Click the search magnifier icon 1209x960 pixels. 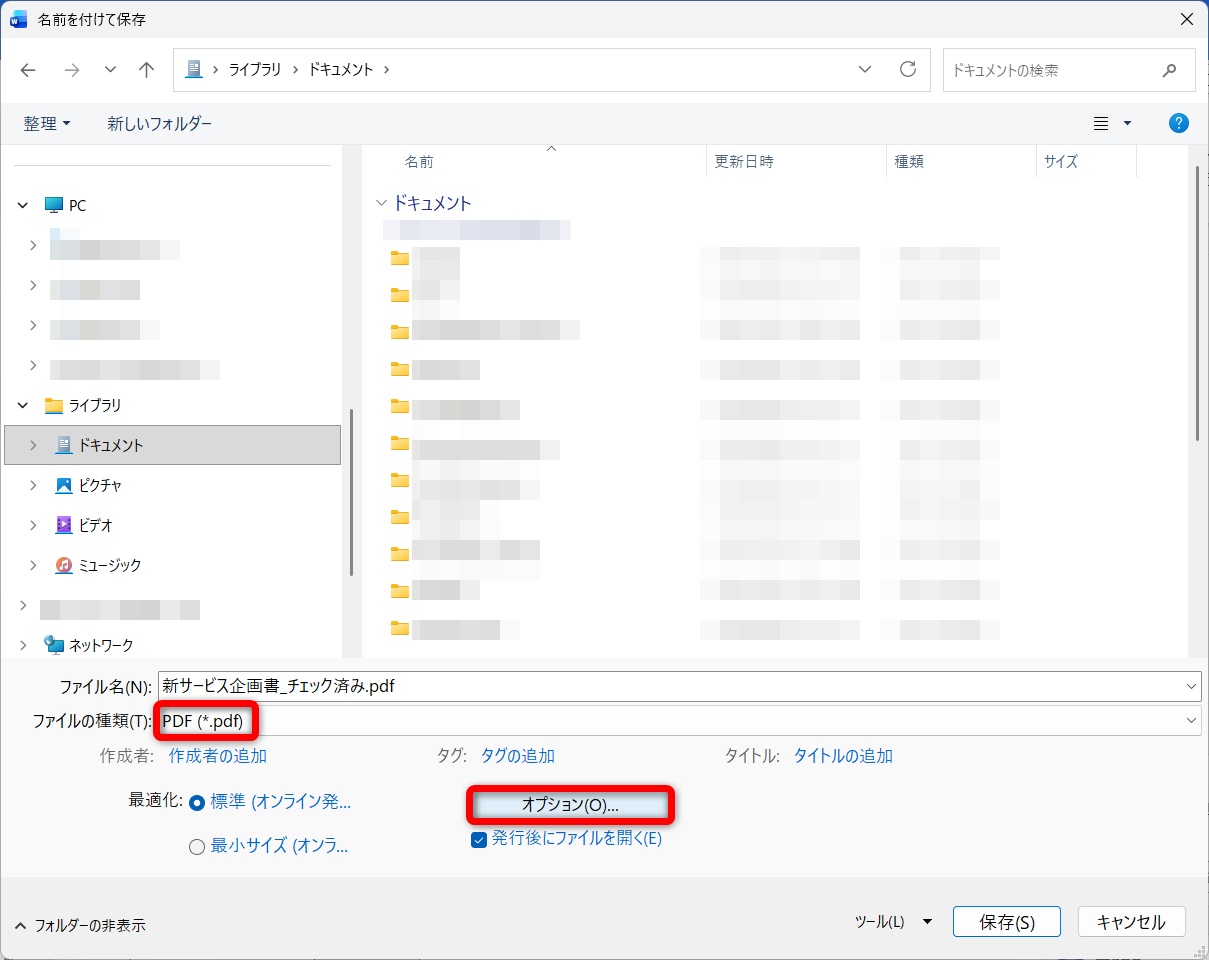[1170, 70]
